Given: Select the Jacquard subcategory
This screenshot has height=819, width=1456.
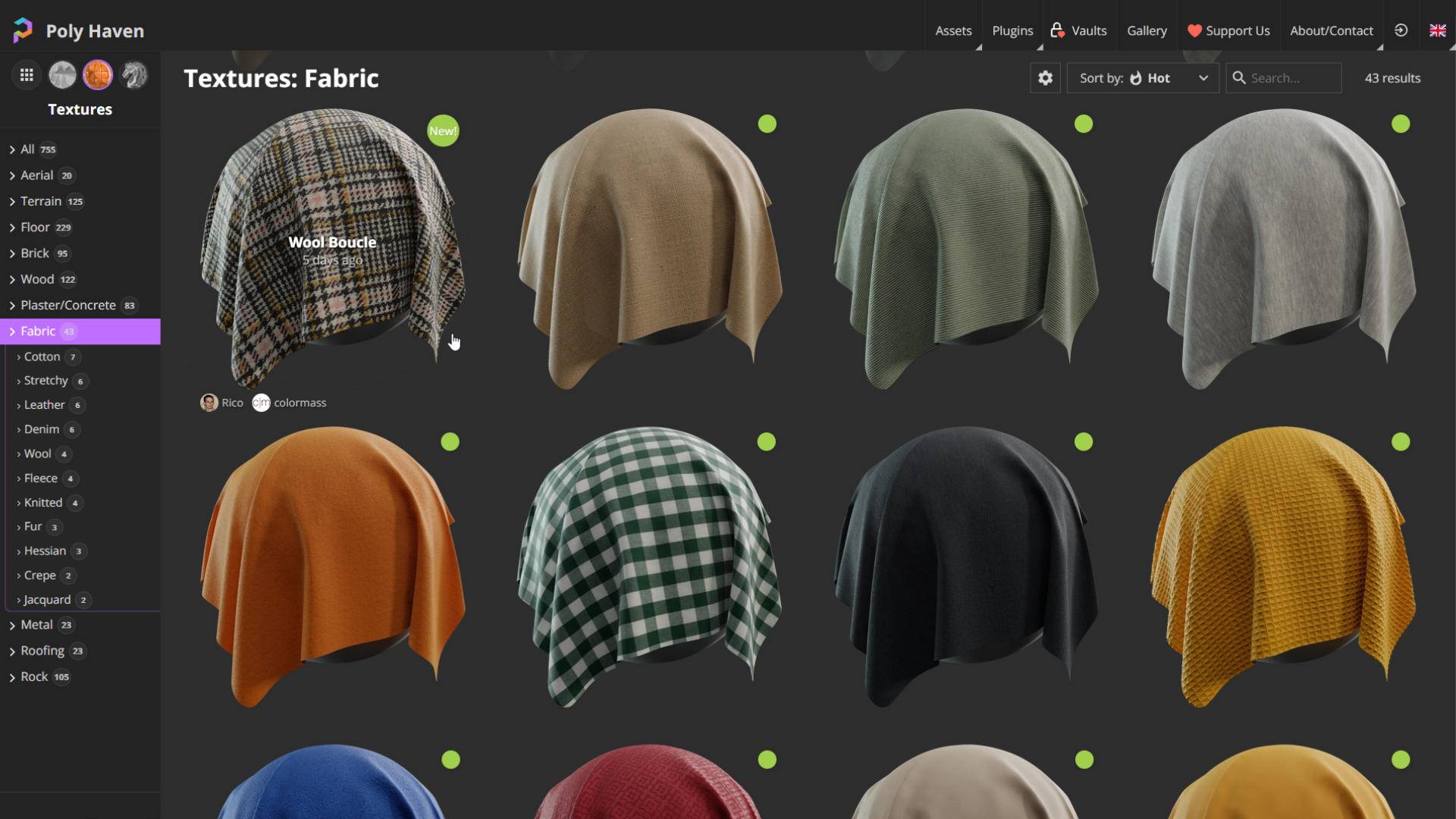Looking at the screenshot, I should [x=53, y=600].
